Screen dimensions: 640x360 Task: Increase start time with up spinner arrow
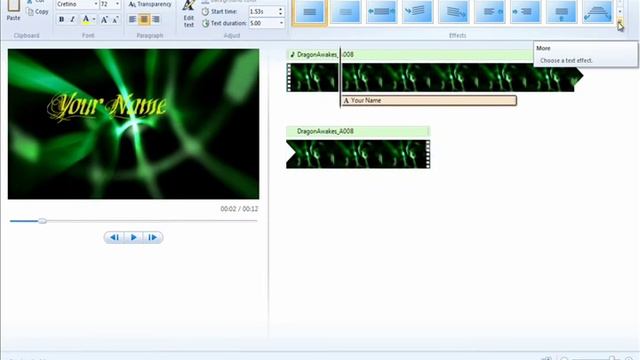click(280, 9)
